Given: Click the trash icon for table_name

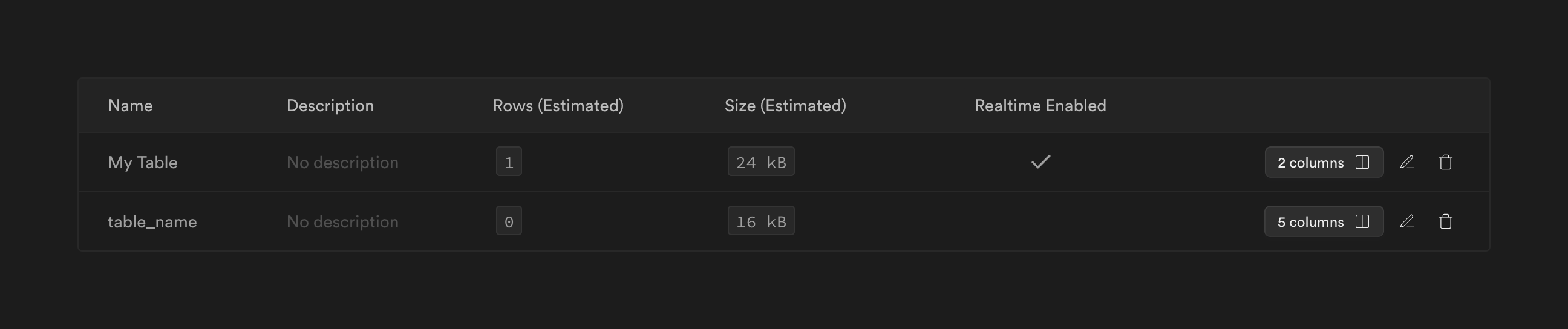Looking at the screenshot, I should pos(1446,221).
